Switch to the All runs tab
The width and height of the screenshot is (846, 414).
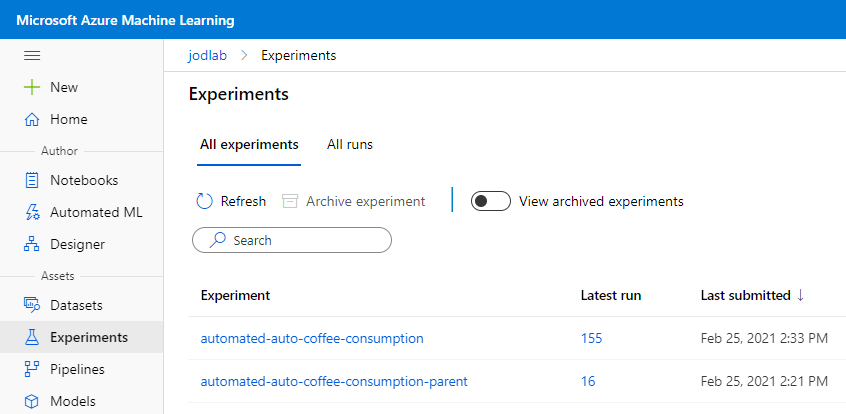(350, 145)
